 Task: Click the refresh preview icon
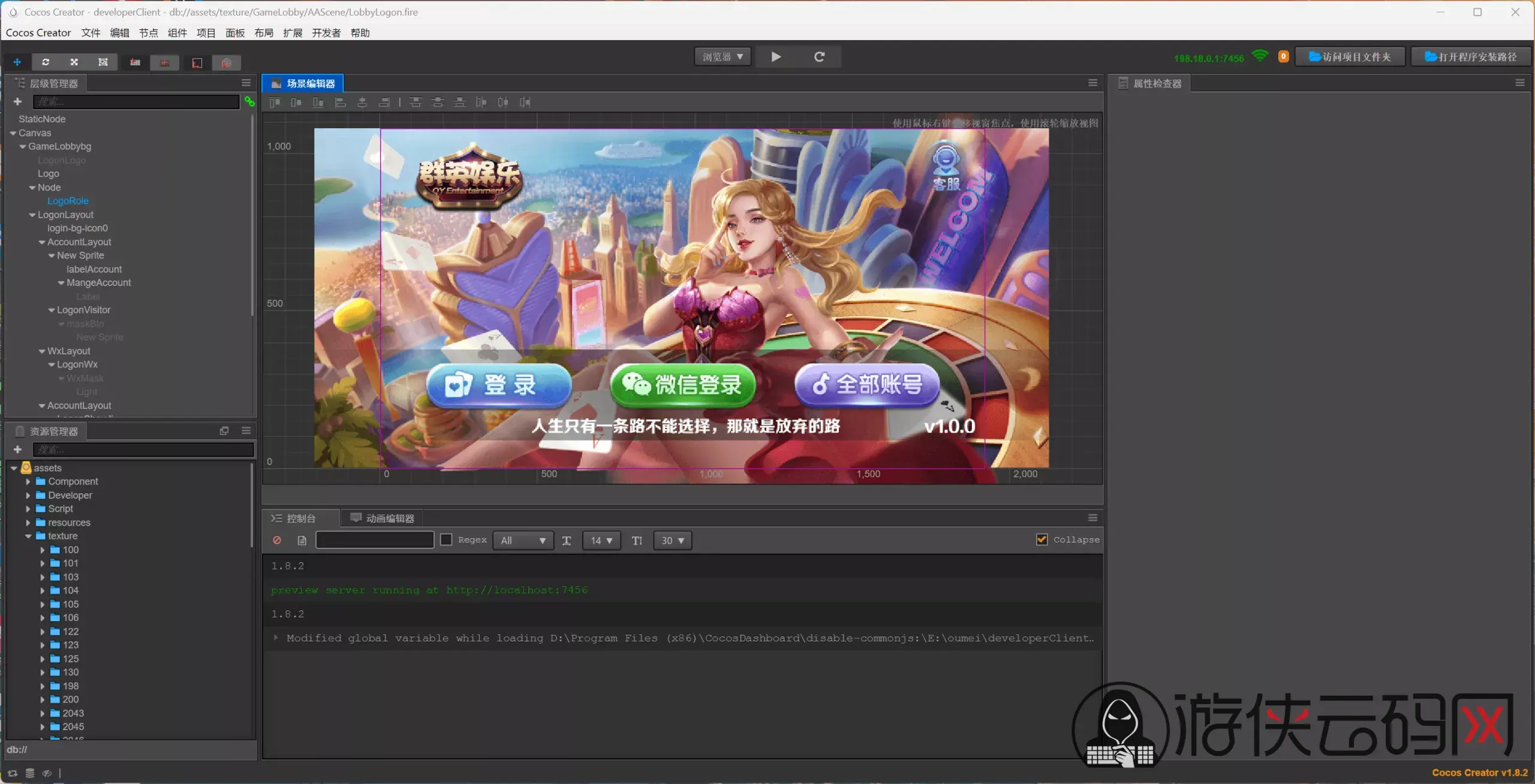819,57
